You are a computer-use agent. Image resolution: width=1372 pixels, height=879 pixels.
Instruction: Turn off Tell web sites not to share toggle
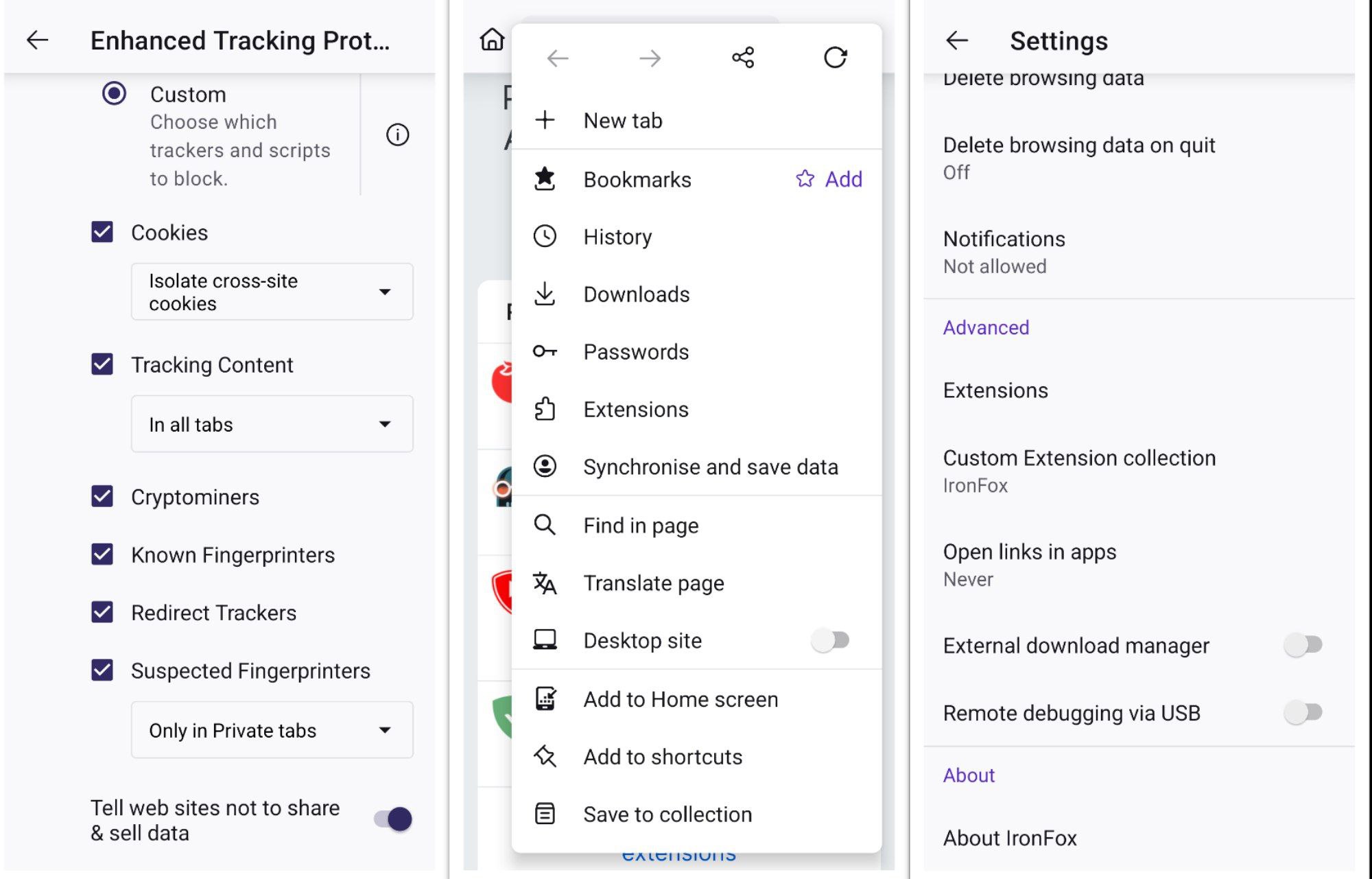point(393,819)
